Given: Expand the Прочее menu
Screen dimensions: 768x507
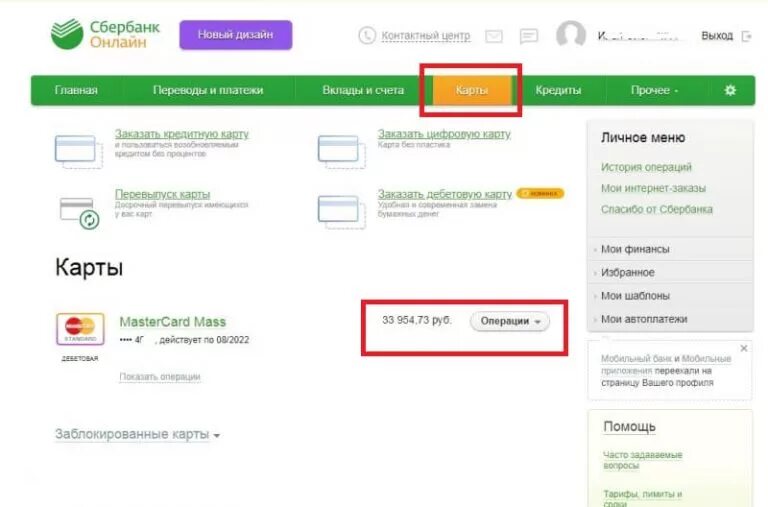Looking at the screenshot, I should [x=654, y=90].
